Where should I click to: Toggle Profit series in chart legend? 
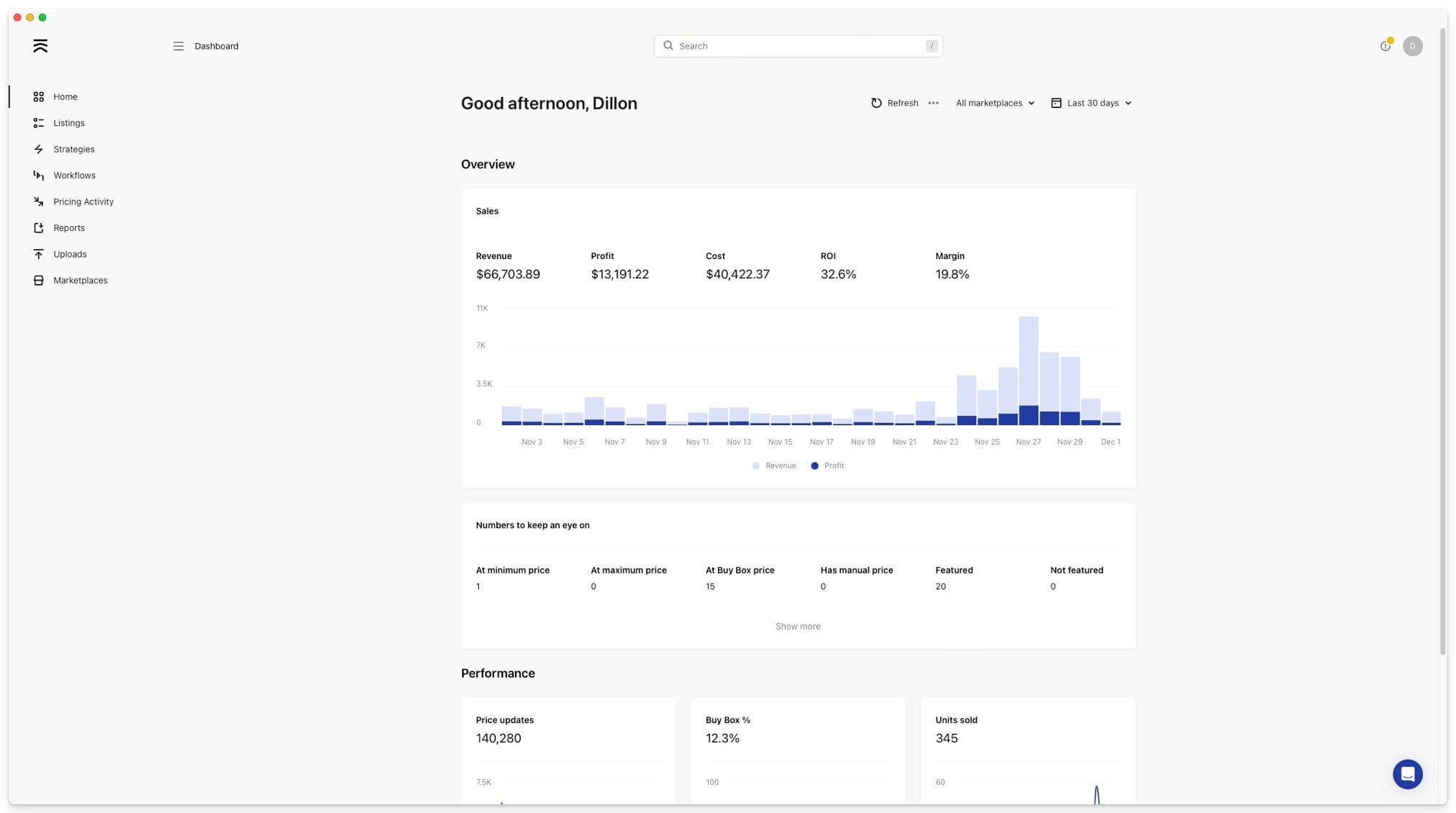click(x=827, y=465)
